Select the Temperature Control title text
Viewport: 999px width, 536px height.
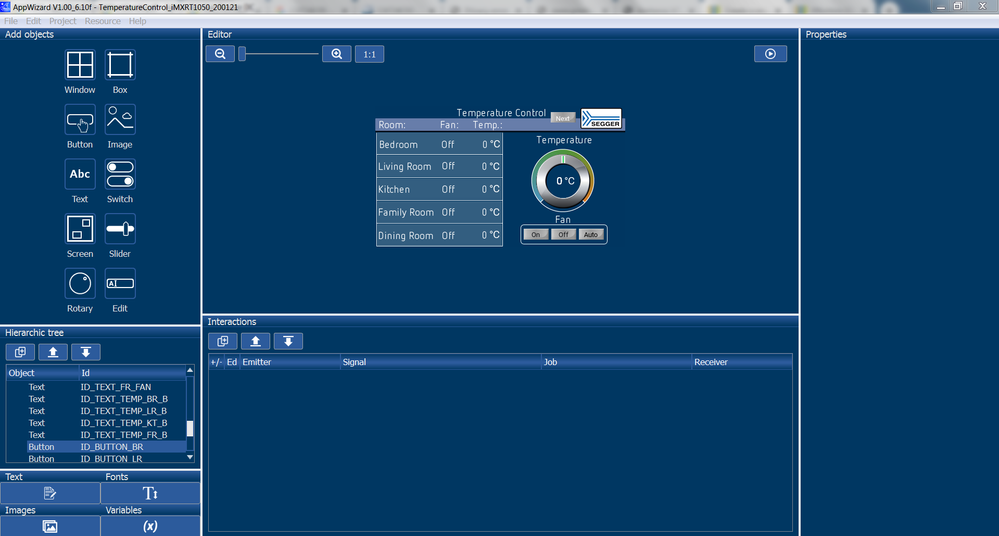tap(501, 113)
